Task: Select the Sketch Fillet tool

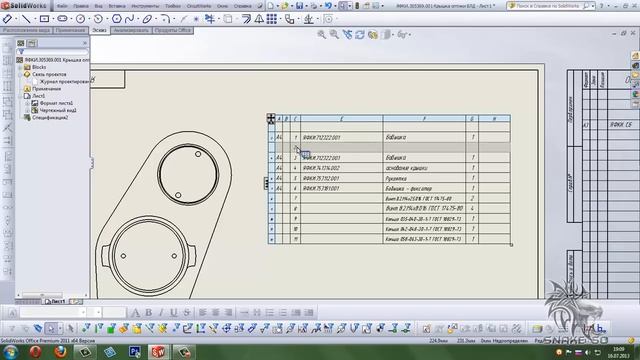Action: coord(164,19)
